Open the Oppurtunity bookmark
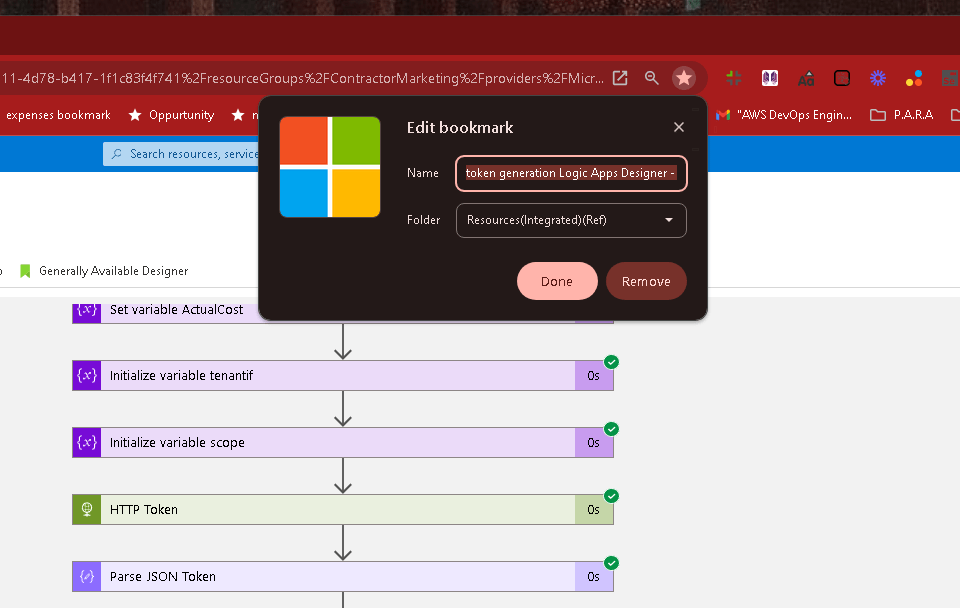This screenshot has height=608, width=960. tap(171, 114)
